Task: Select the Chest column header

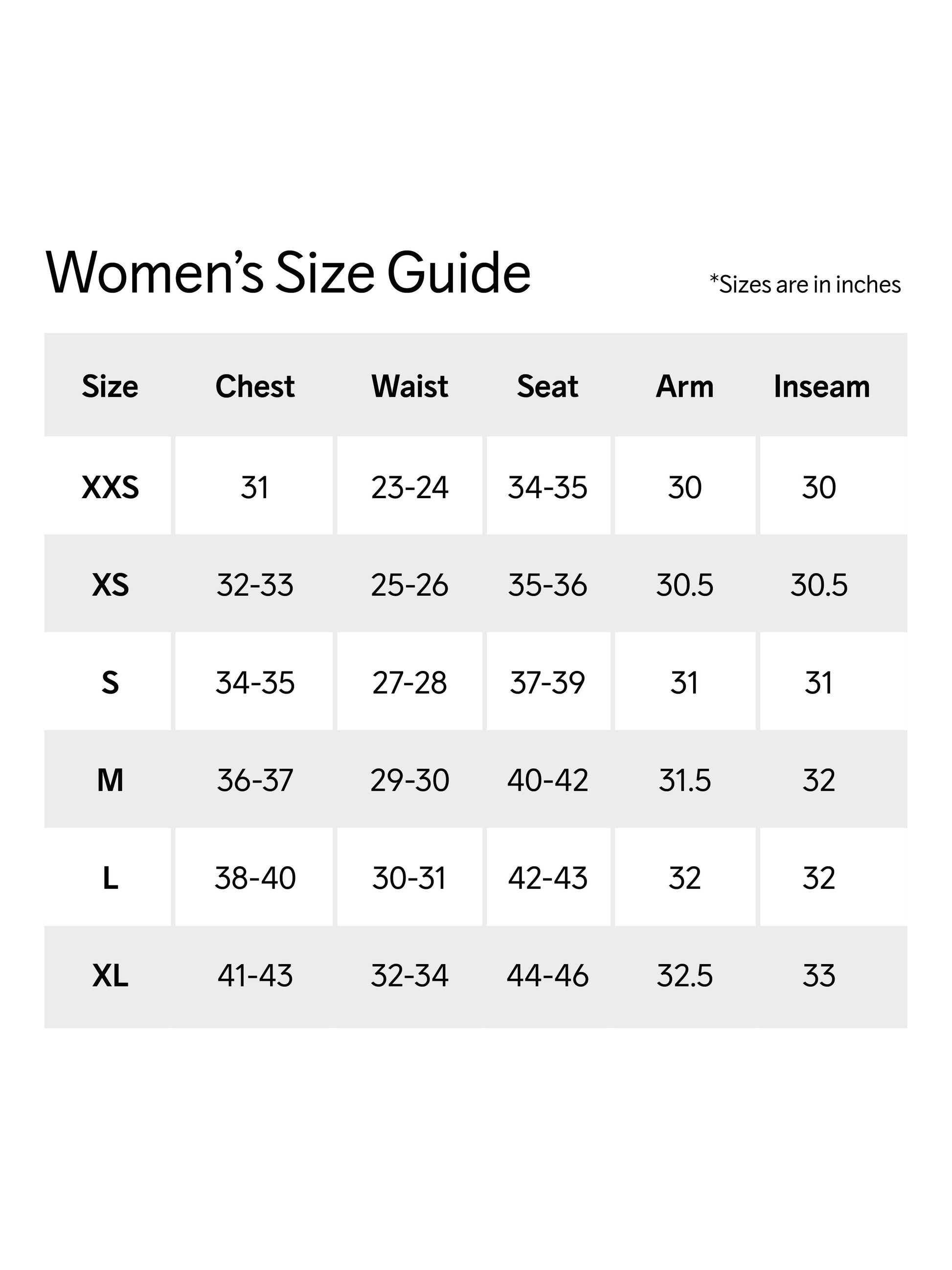Action: tap(255, 387)
